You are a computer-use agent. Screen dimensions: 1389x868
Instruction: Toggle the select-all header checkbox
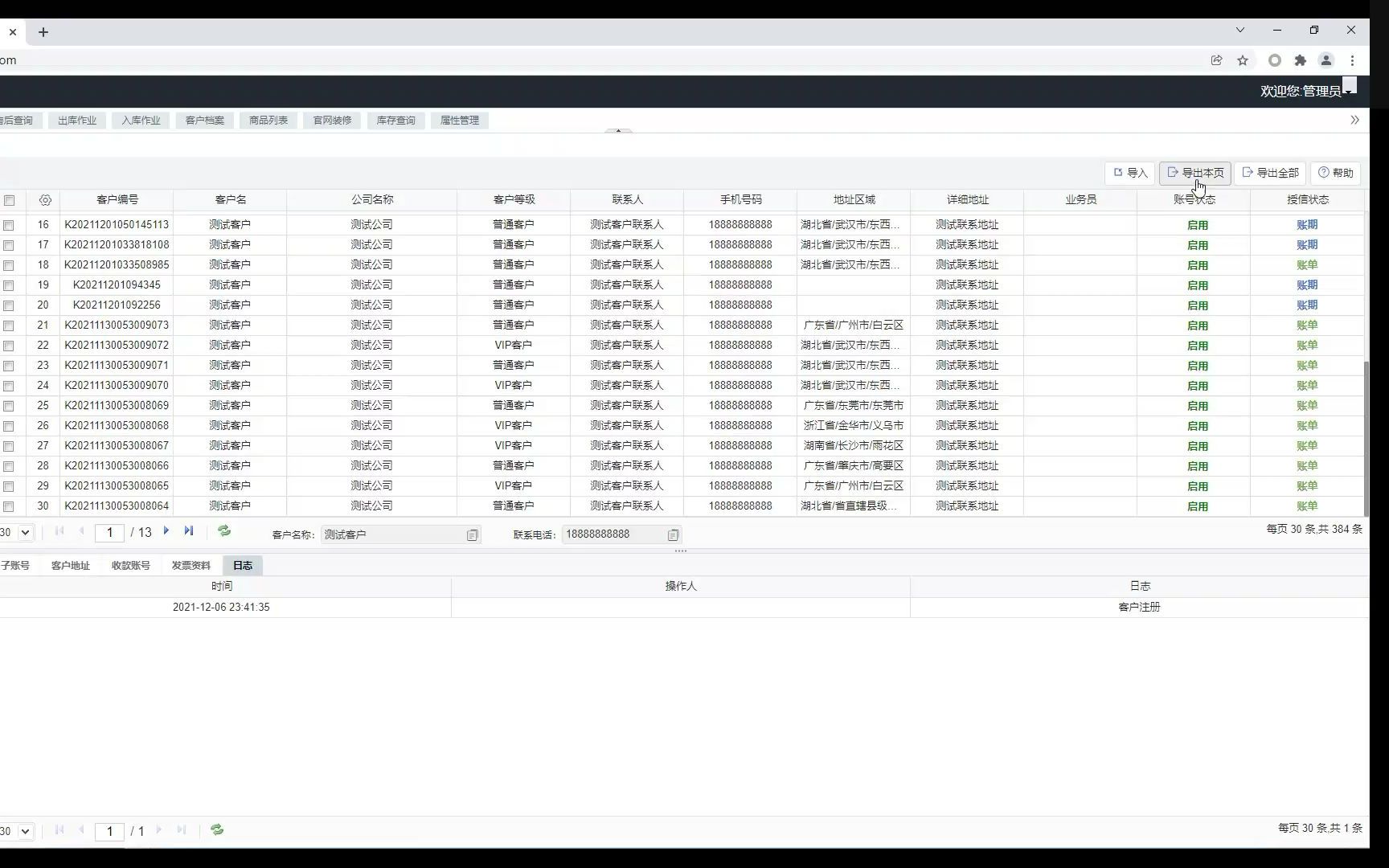(9, 200)
